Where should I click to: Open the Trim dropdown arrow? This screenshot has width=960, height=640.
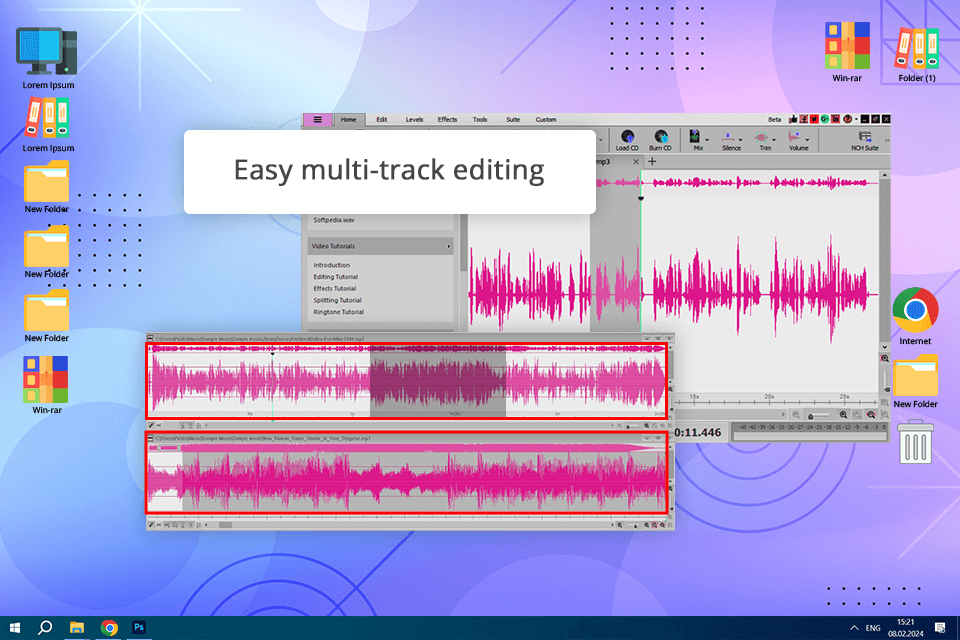(774, 140)
